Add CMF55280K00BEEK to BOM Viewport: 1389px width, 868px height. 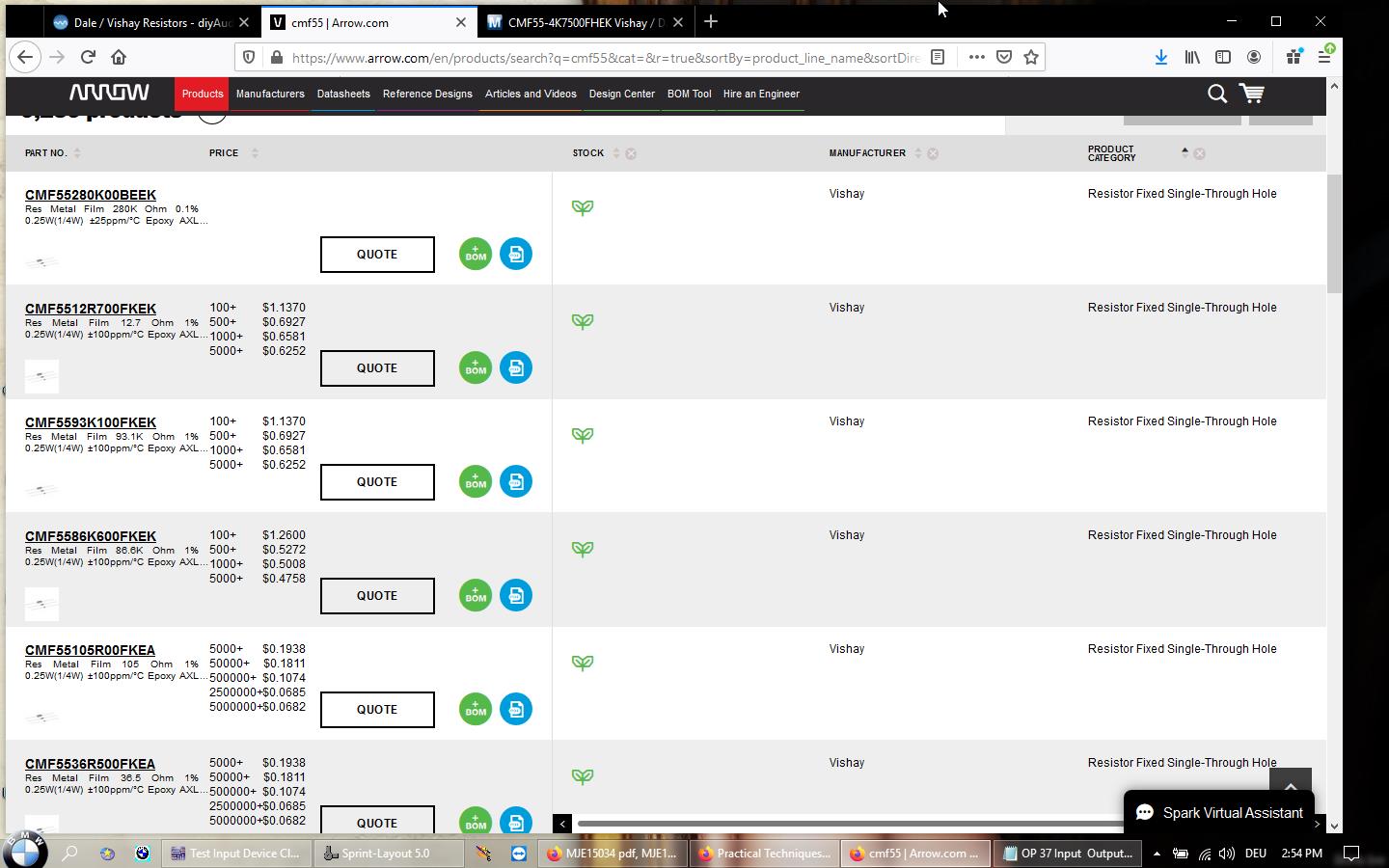click(x=476, y=254)
